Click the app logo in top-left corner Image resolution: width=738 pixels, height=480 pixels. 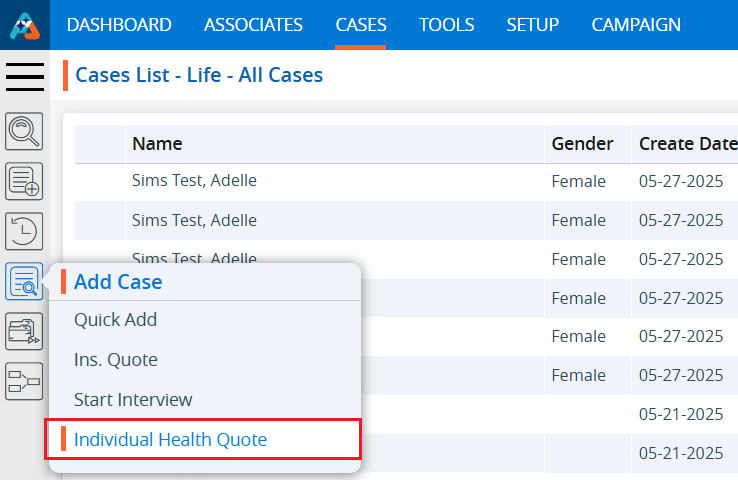pos(25,25)
